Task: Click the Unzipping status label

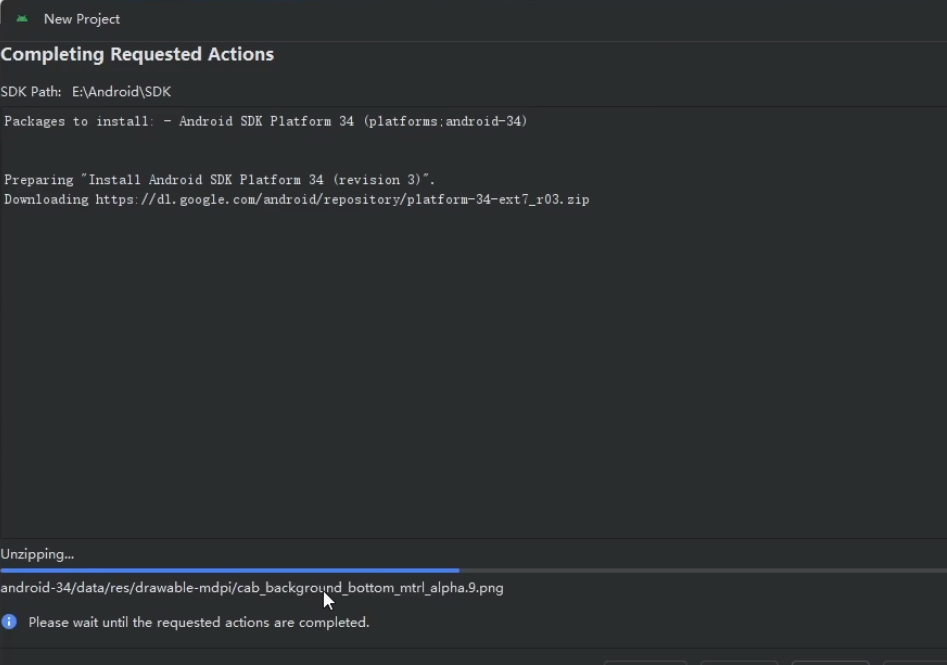Action: (37, 554)
